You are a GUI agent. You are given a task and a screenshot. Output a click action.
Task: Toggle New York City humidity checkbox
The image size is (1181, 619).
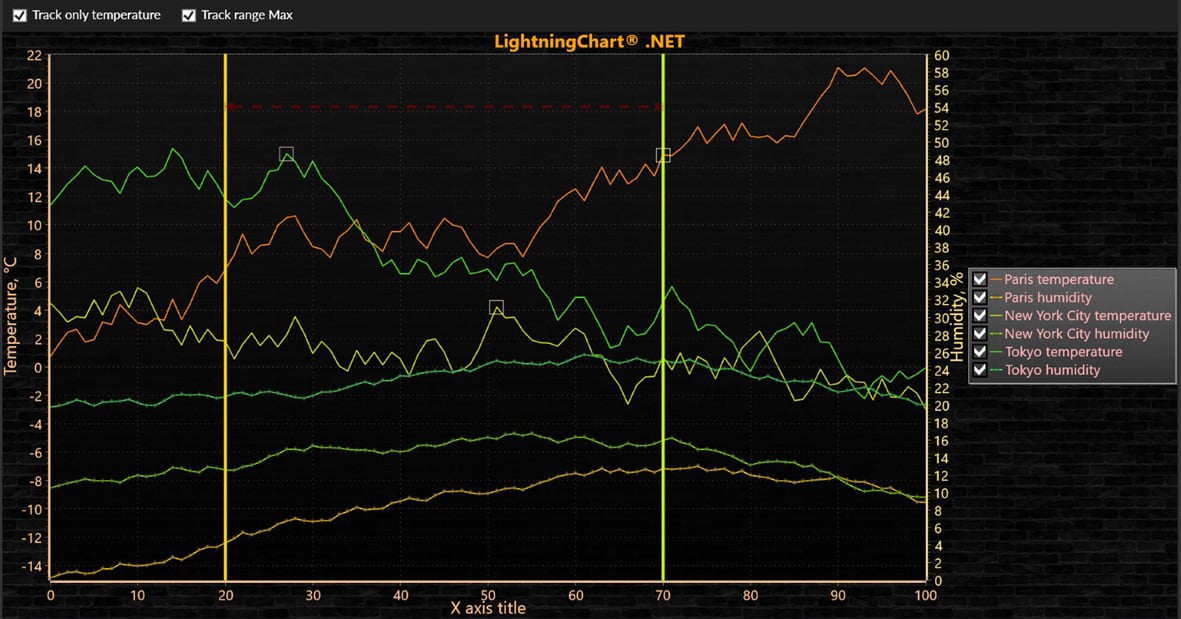pos(980,334)
